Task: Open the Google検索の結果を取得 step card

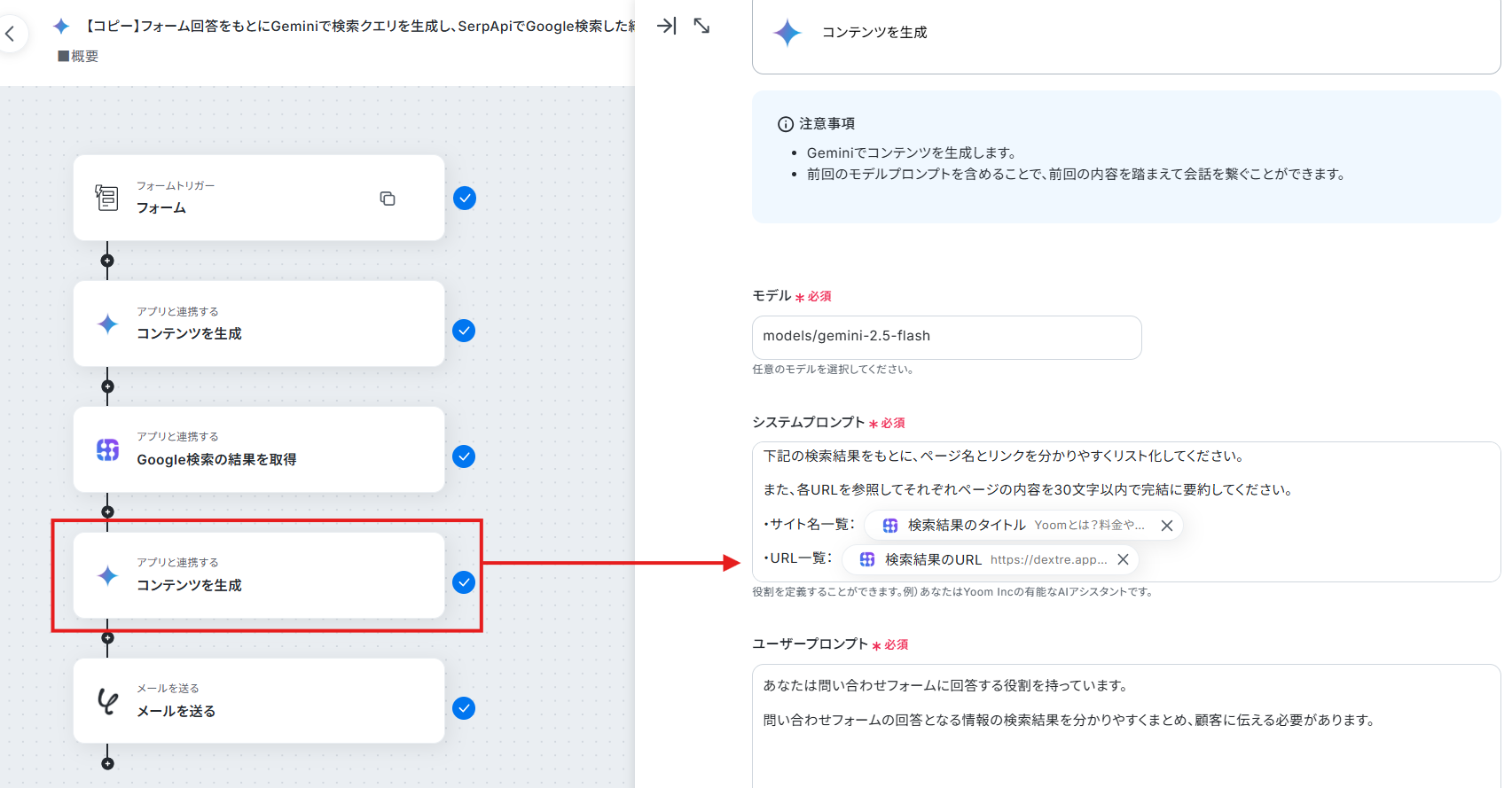Action: (x=259, y=449)
